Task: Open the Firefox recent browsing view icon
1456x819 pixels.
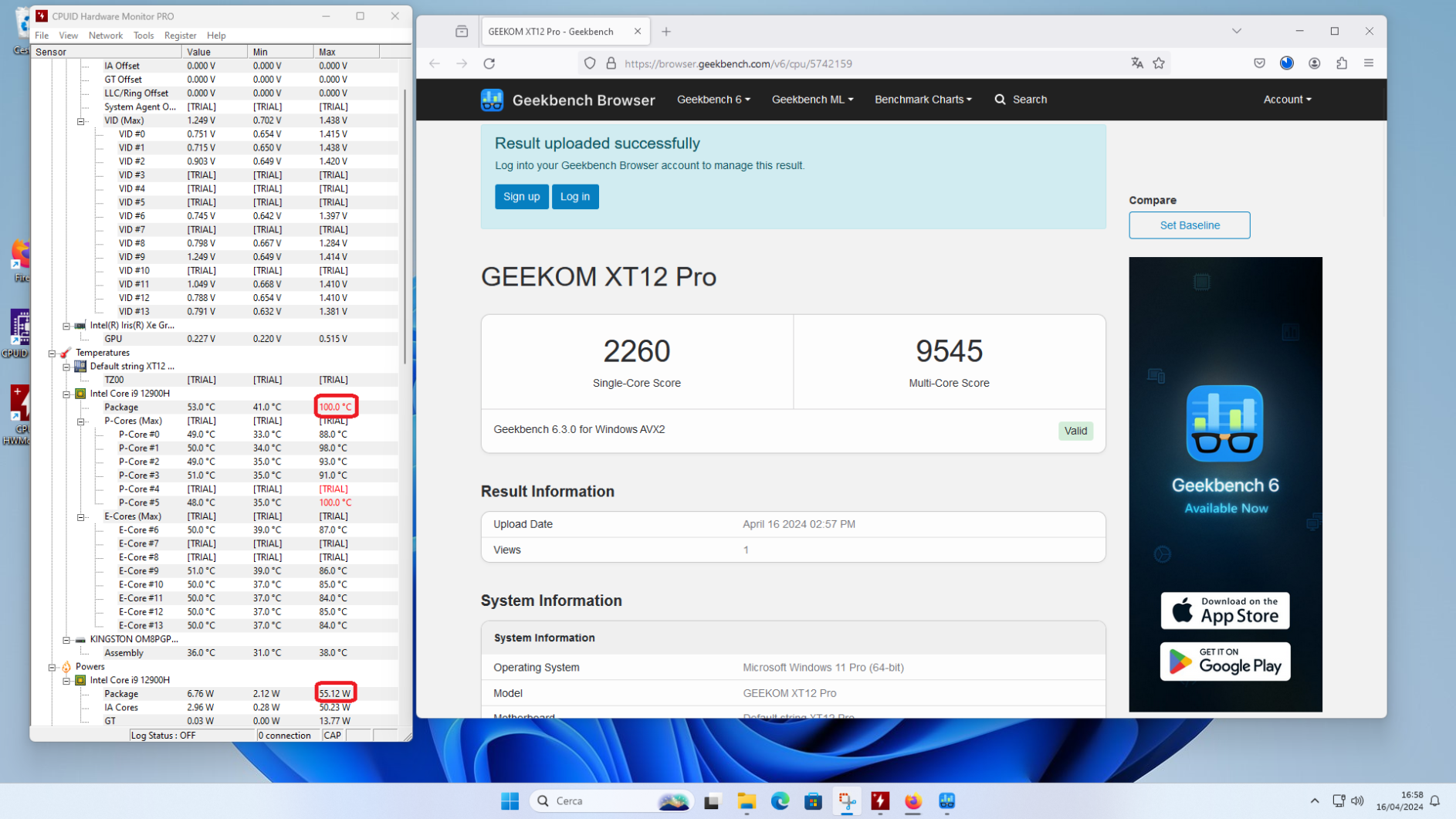Action: (462, 32)
